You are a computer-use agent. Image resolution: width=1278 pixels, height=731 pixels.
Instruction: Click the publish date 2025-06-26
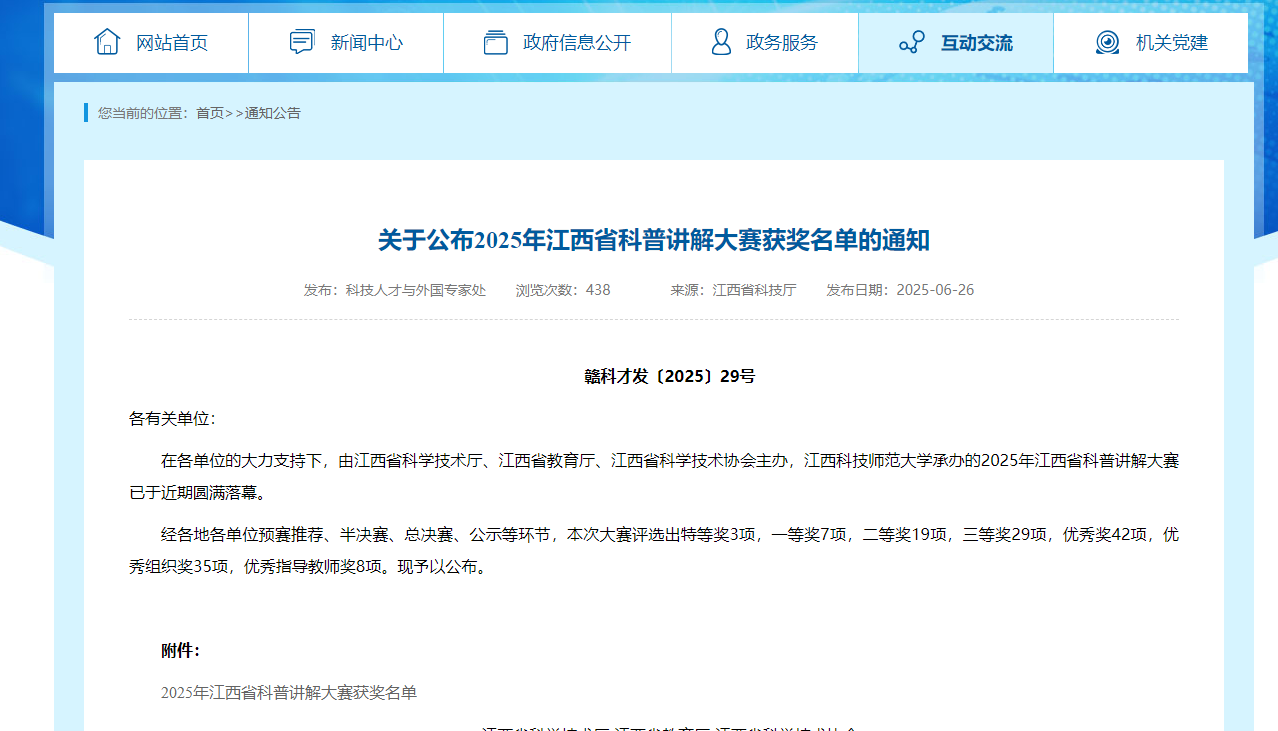[934, 290]
